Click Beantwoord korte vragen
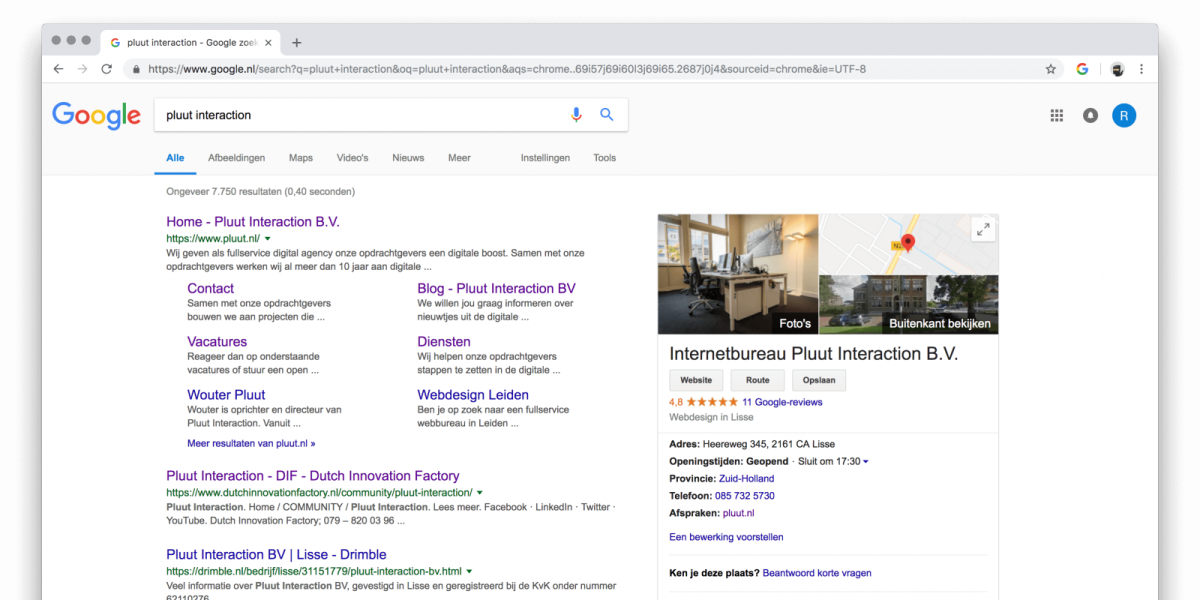The width and height of the screenshot is (1200, 600). (x=817, y=573)
